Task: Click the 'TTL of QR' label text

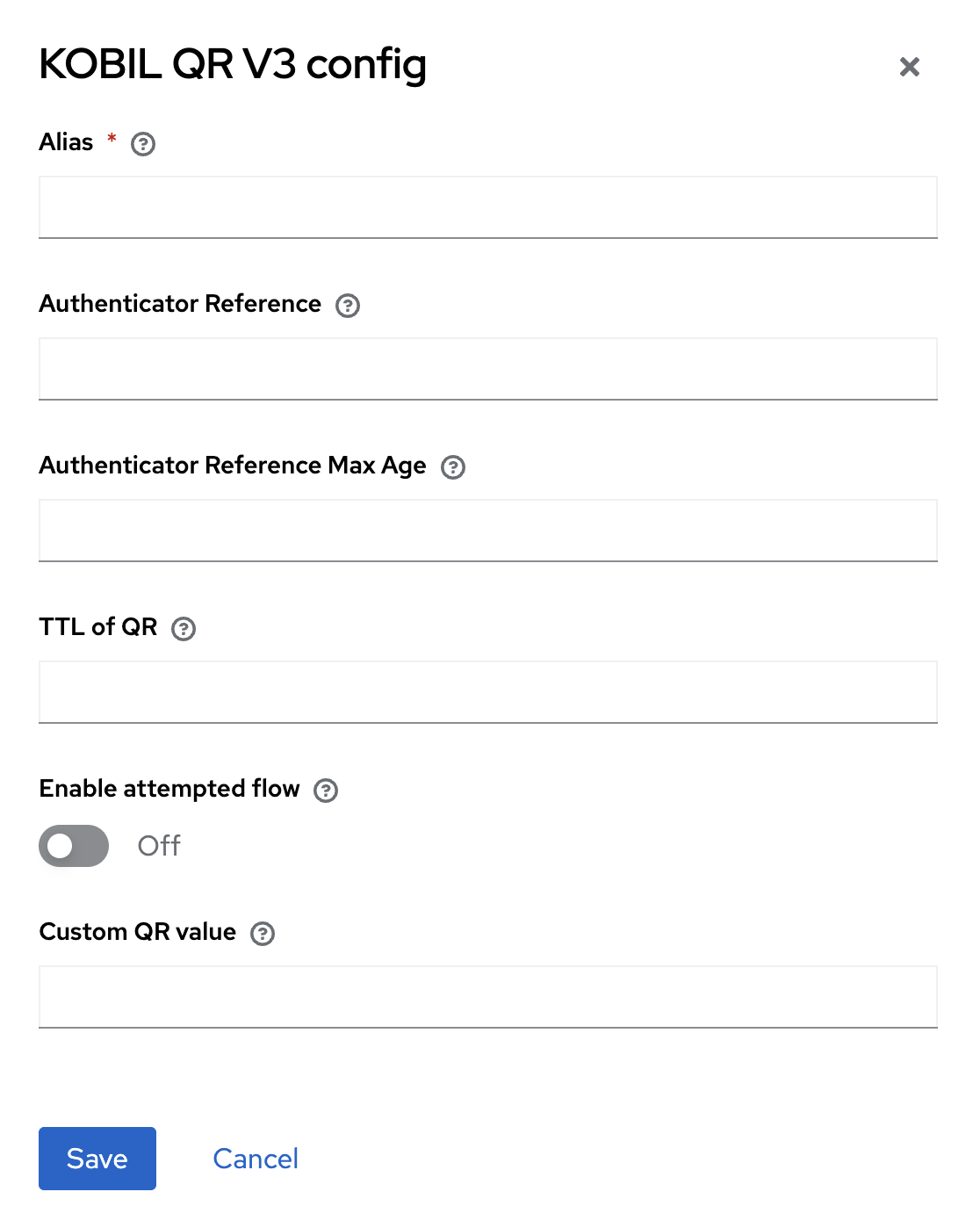Action: point(98,627)
